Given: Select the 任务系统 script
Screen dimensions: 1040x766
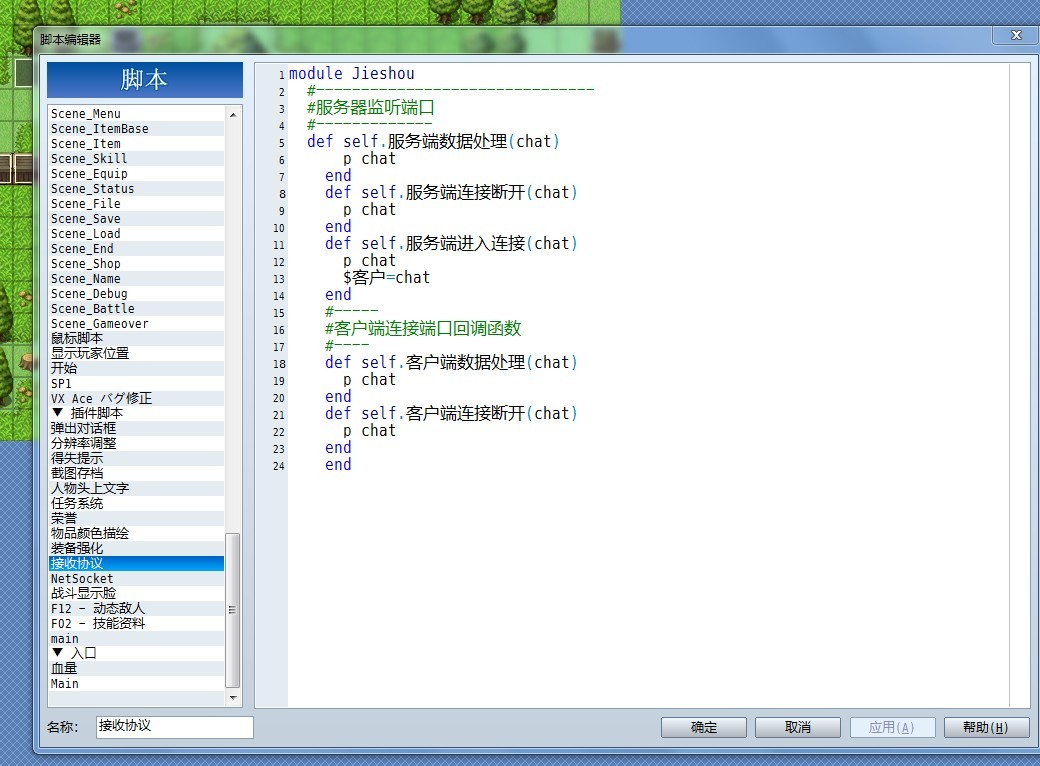Looking at the screenshot, I should coord(137,503).
